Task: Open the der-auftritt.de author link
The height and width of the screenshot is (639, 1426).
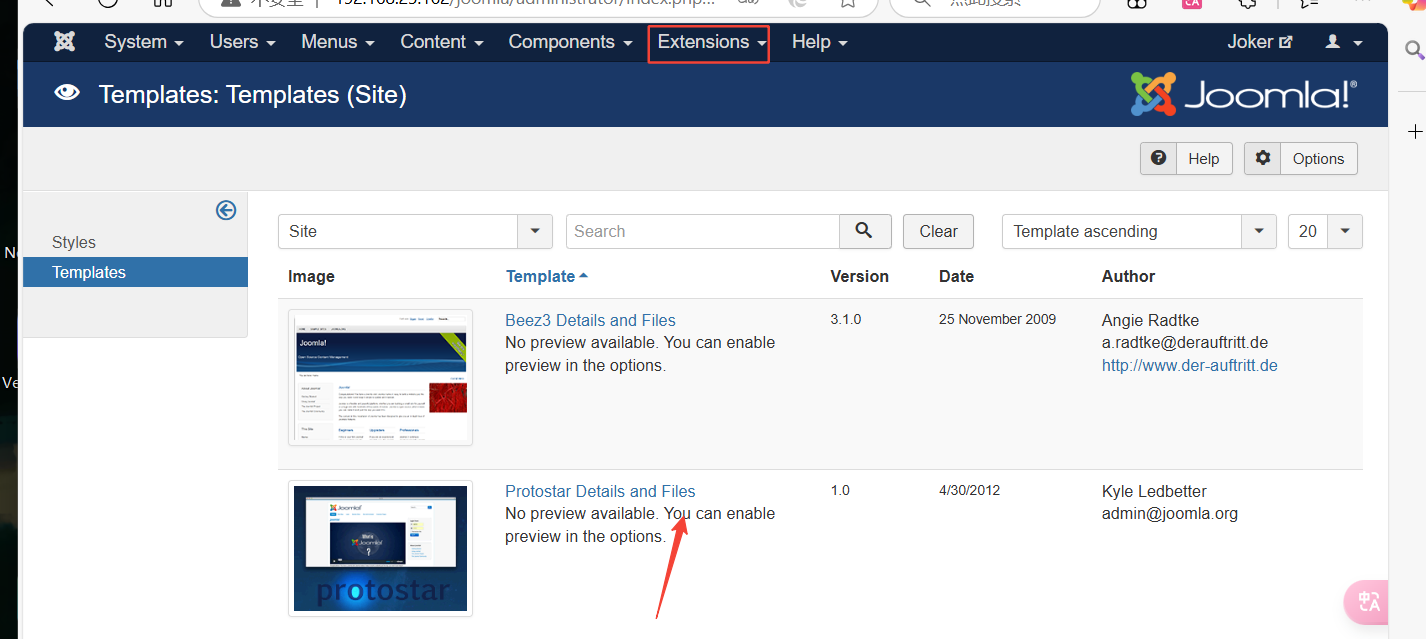Action: 1190,365
